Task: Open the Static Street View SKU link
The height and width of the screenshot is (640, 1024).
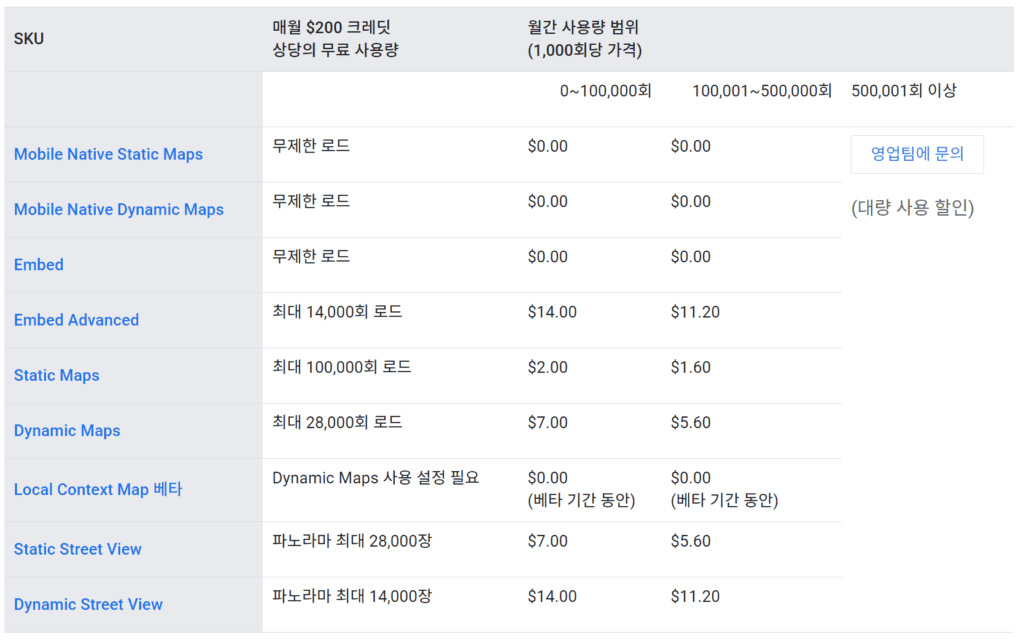Action: pos(77,549)
